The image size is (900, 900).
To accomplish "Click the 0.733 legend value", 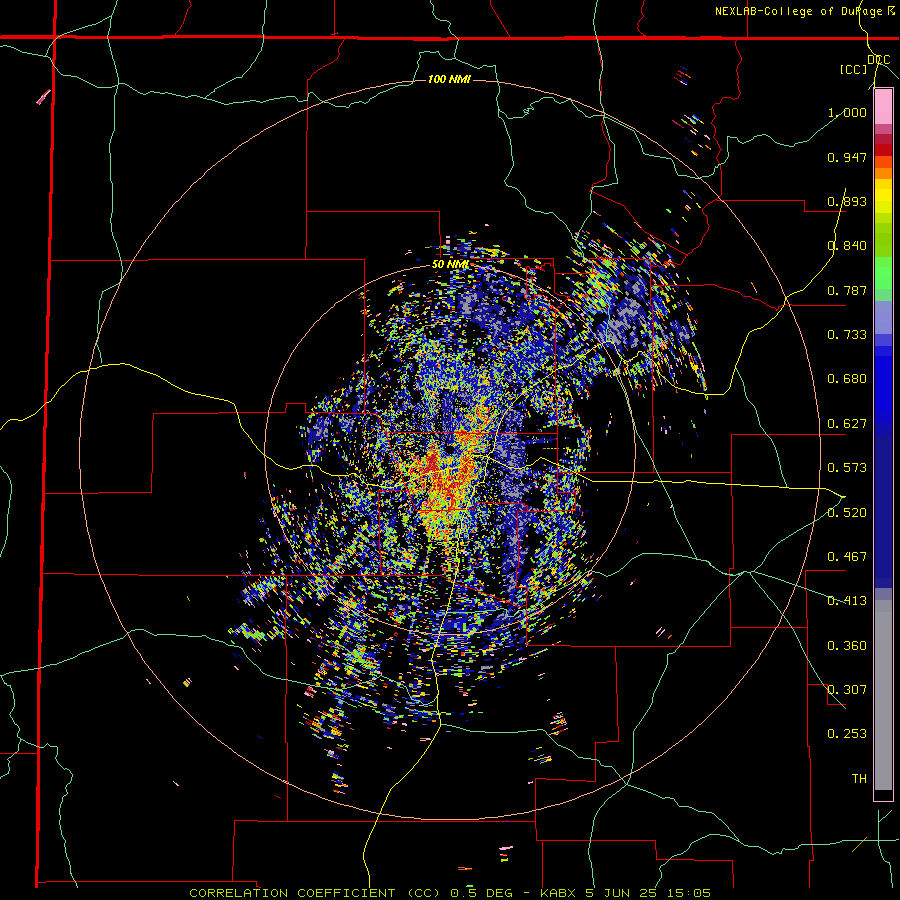I will pyautogui.click(x=847, y=335).
